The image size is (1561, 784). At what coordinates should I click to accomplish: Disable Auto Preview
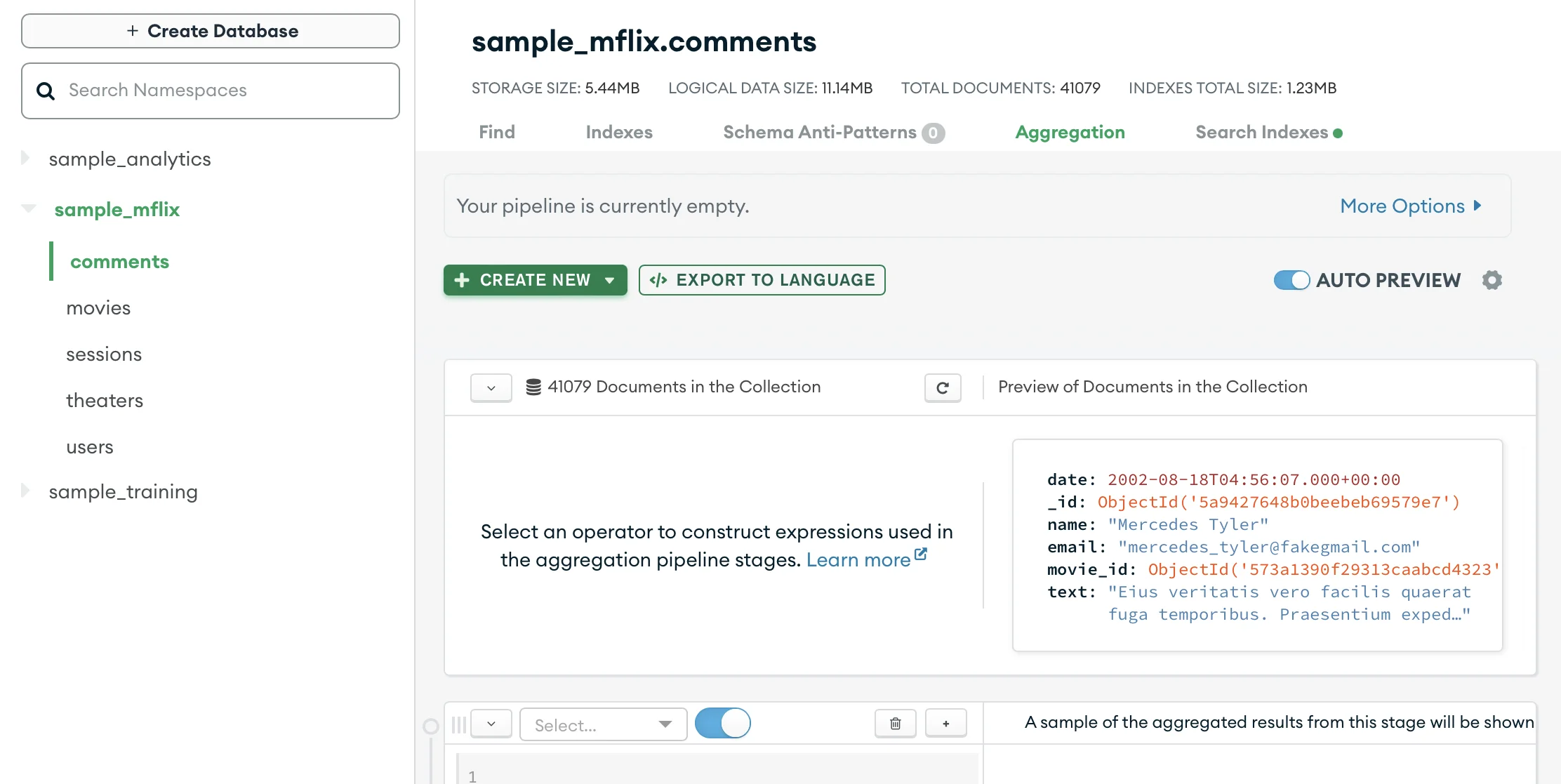[x=1291, y=280]
